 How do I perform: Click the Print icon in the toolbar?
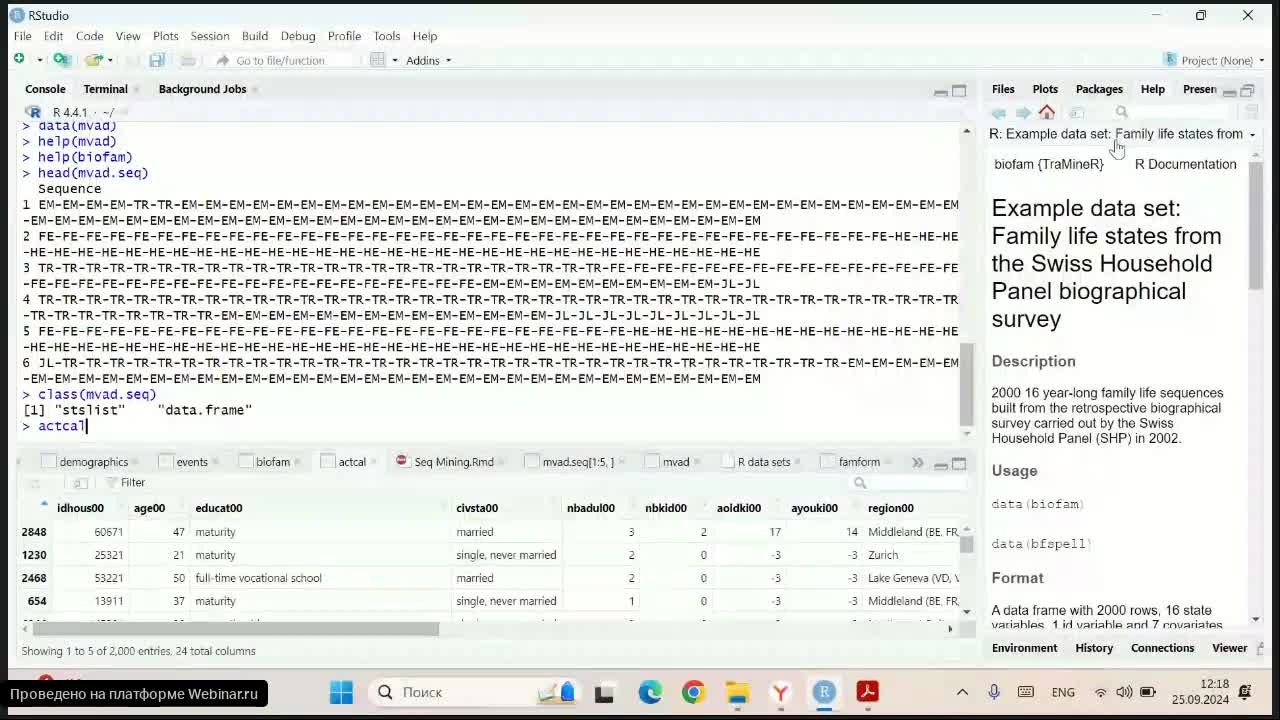point(188,60)
